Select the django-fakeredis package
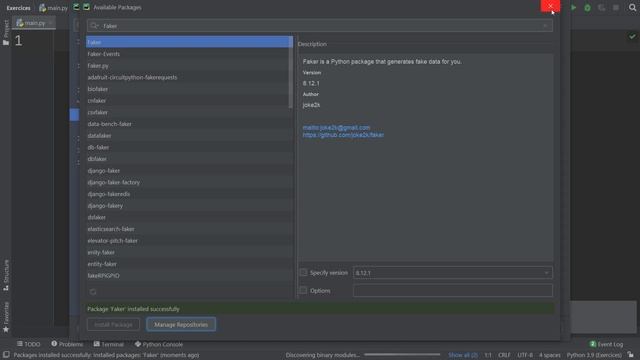 [x=189, y=194]
